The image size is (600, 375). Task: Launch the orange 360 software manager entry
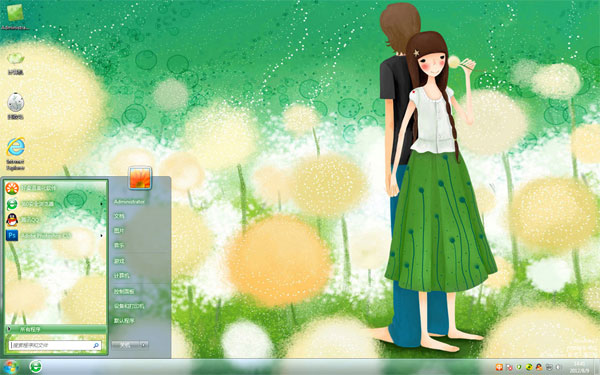pos(55,188)
